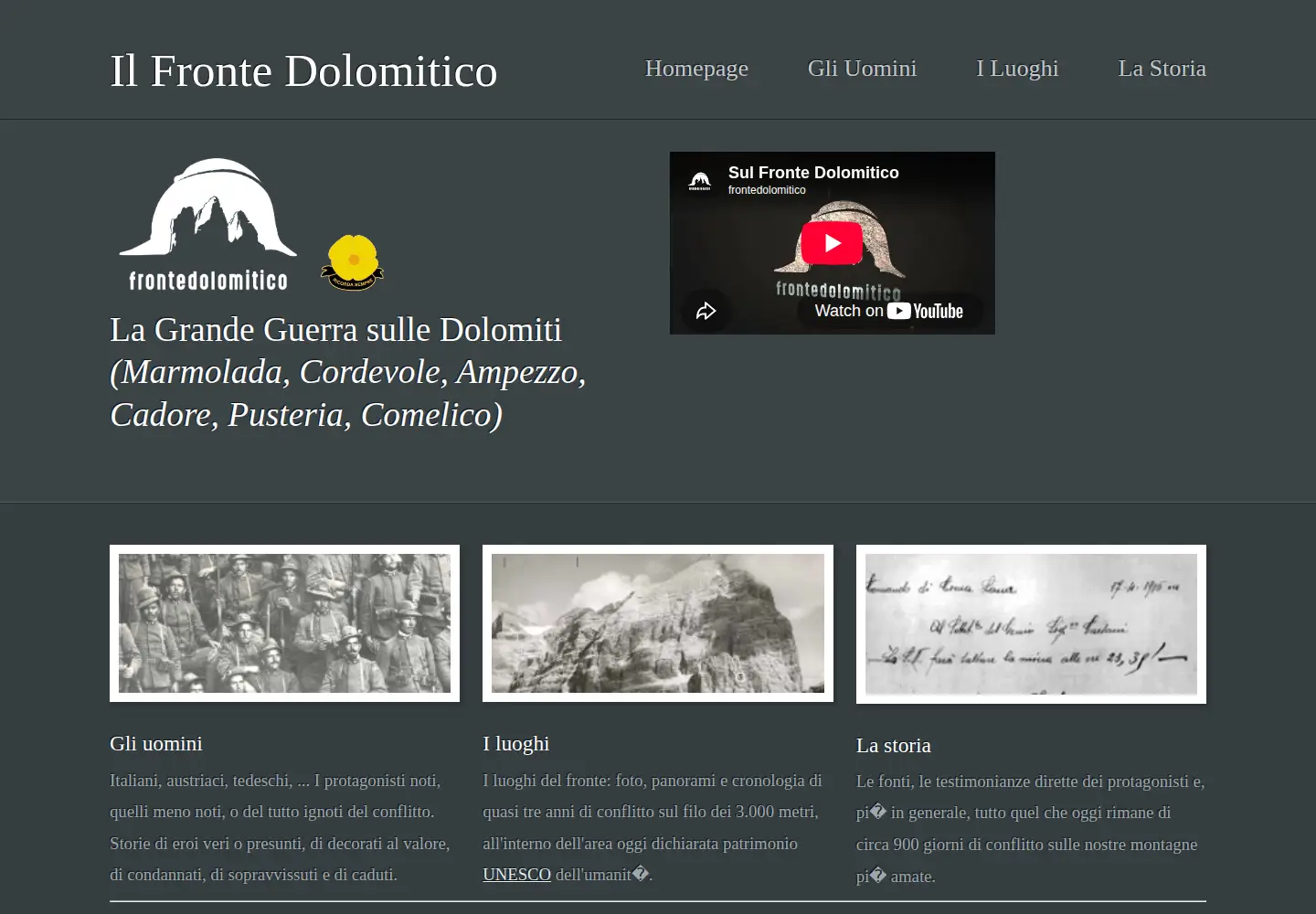Screen dimensions: 1316x914
Task: Click the I luoghi section heading
Action: click(x=516, y=743)
